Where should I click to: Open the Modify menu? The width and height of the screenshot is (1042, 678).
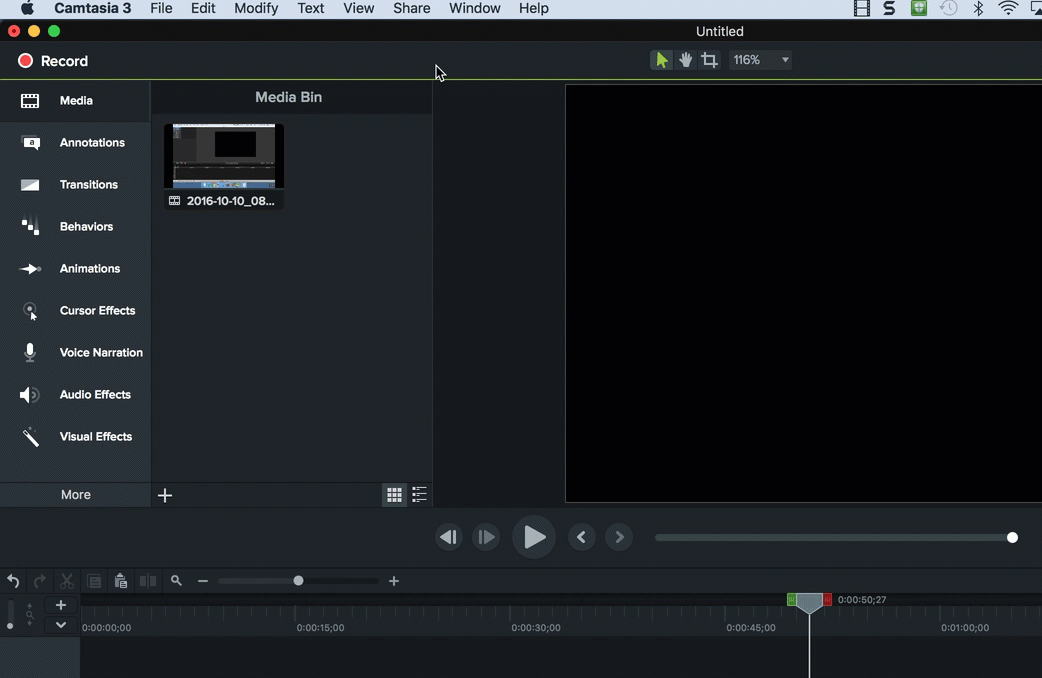point(256,8)
